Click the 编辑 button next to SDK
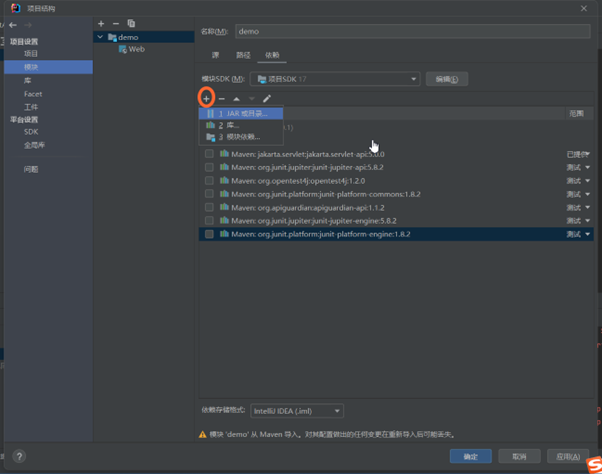Viewport: 602px width, 474px height. coord(446,79)
